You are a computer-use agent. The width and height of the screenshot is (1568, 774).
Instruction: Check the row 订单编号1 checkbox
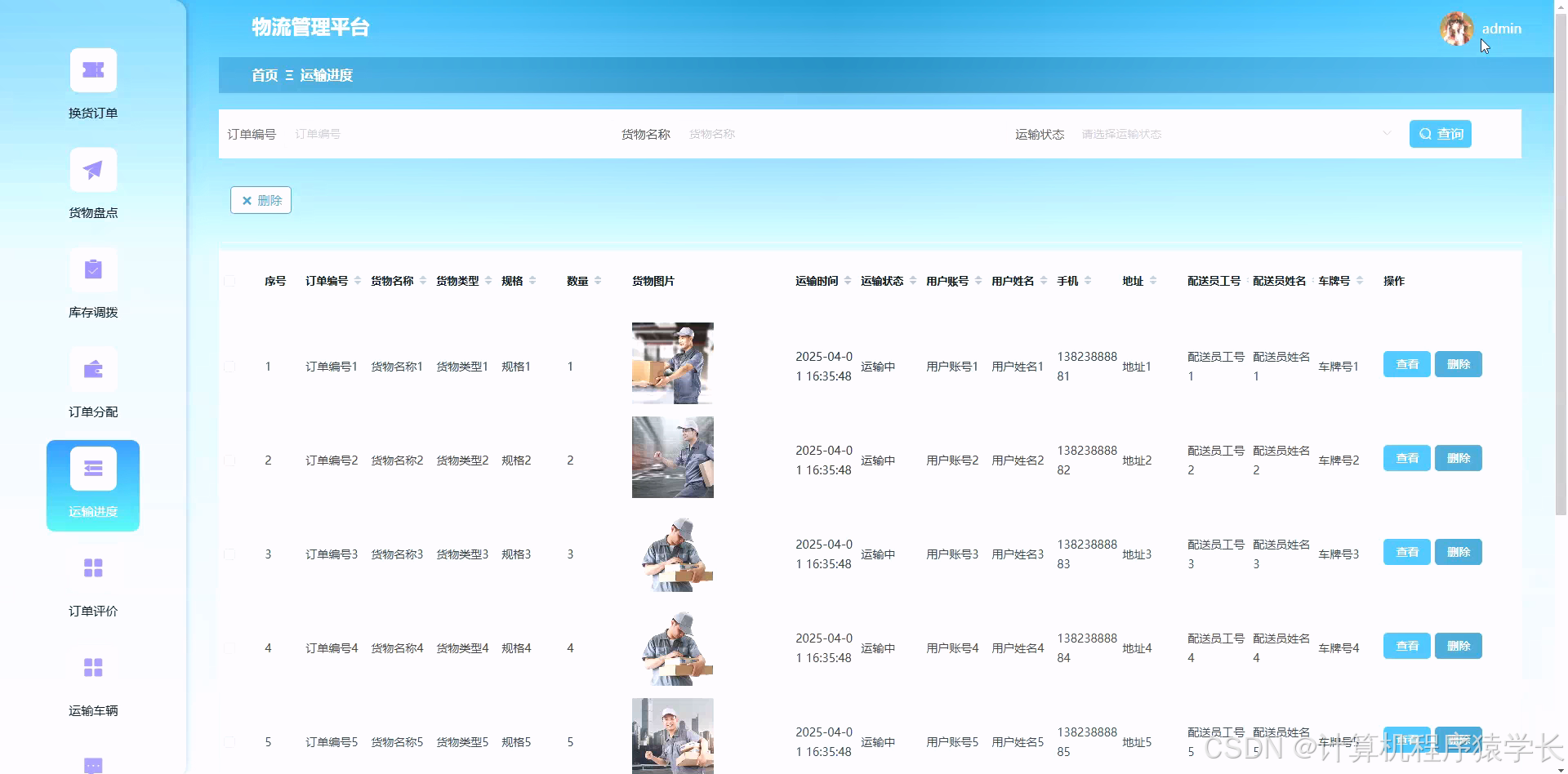point(229,367)
